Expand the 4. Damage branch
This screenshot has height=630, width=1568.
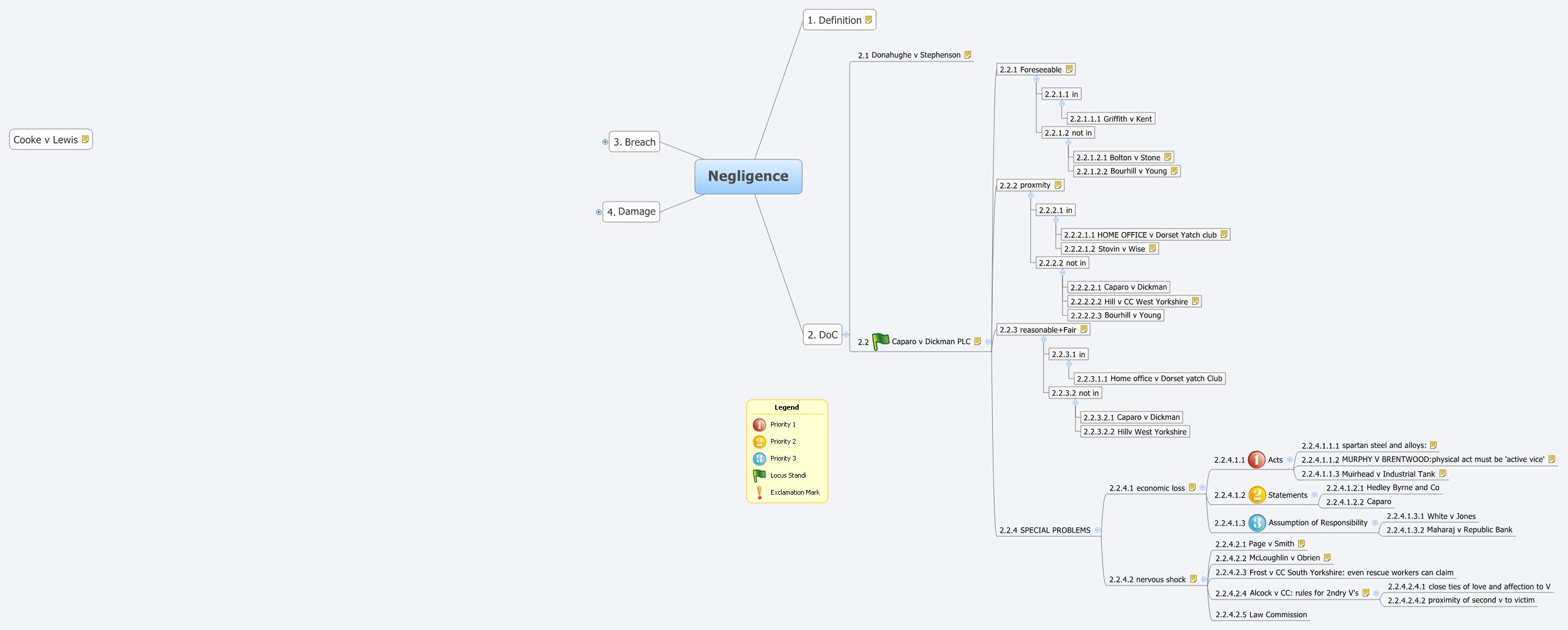tap(598, 212)
